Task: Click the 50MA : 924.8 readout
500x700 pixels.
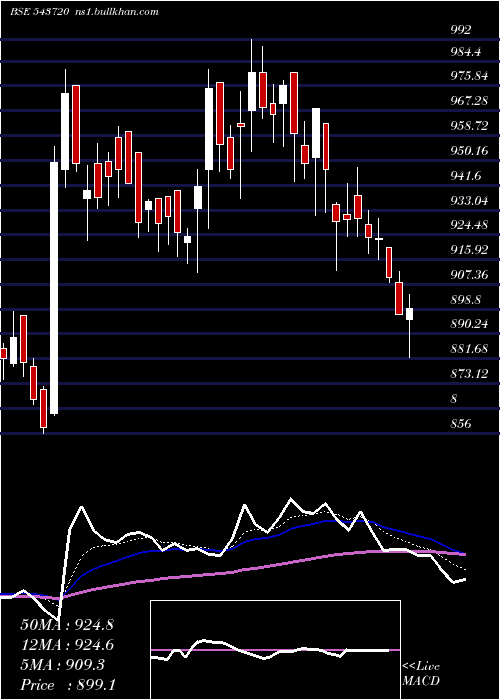Action: click(67, 625)
